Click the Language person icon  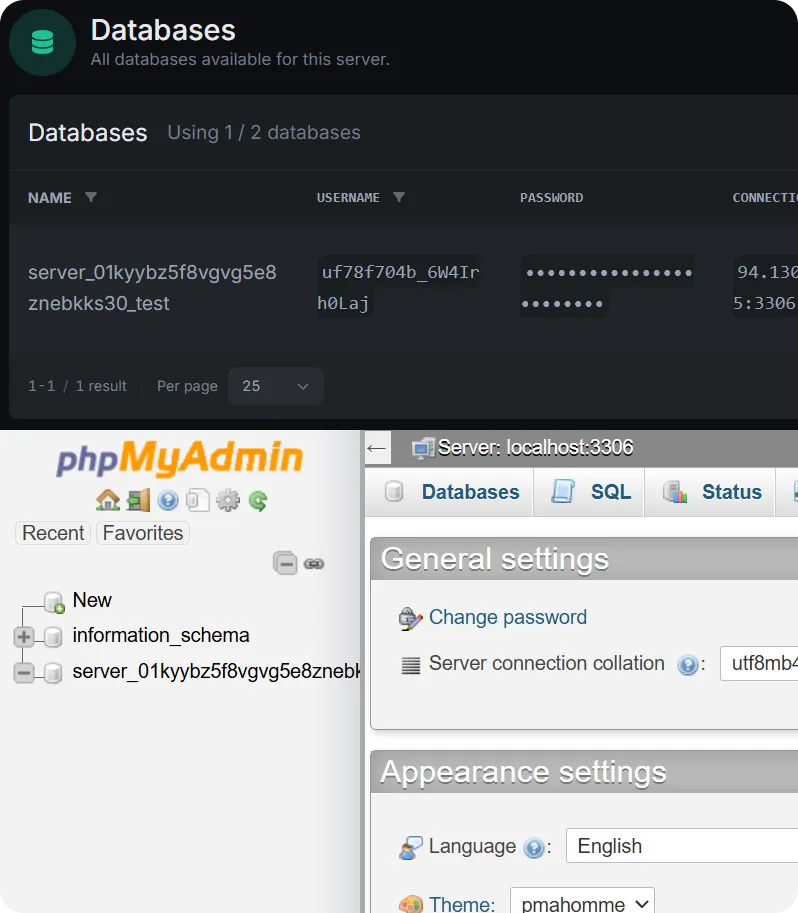pyautogui.click(x=411, y=848)
